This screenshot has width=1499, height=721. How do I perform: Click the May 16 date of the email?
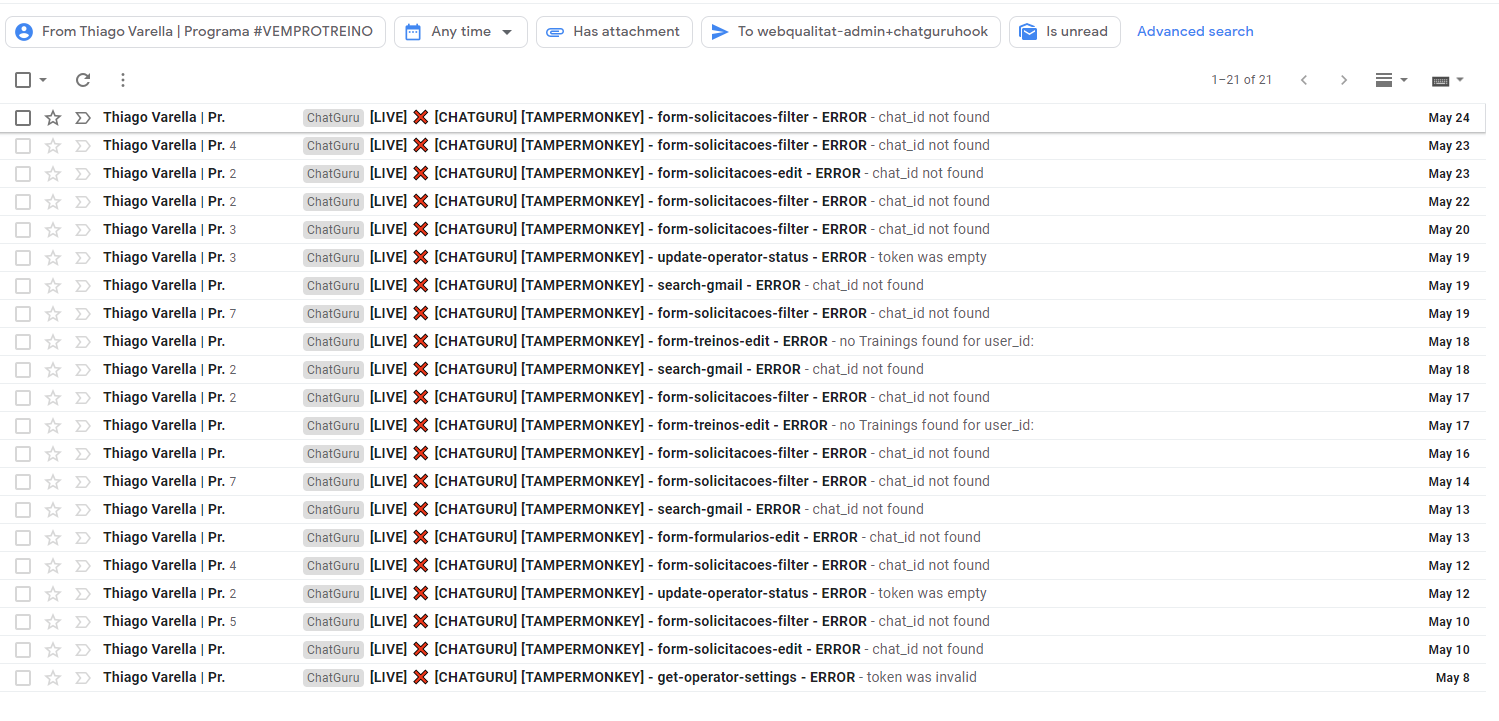[x=1449, y=454]
